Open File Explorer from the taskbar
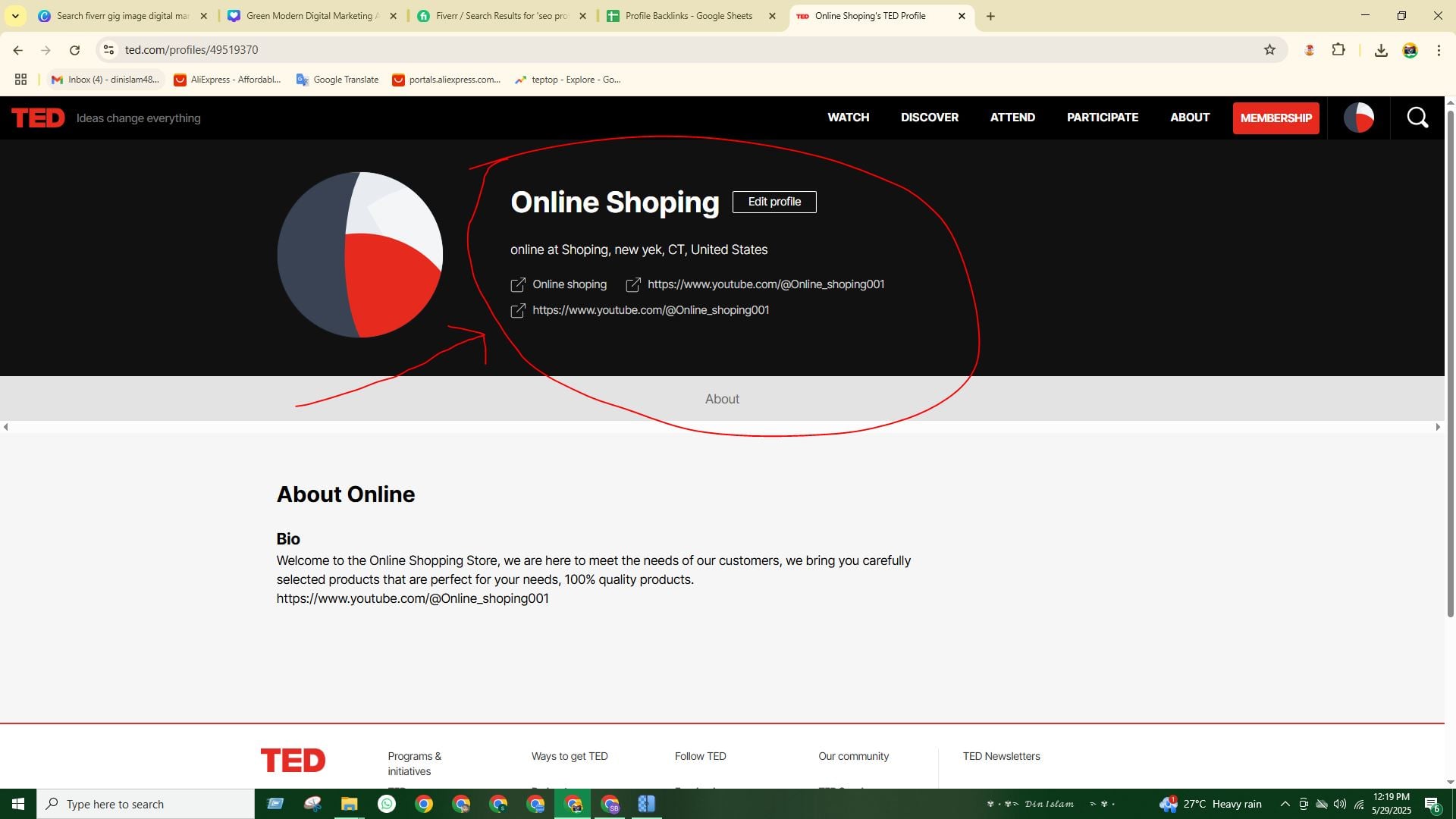Viewport: 1456px width, 819px height. (349, 804)
